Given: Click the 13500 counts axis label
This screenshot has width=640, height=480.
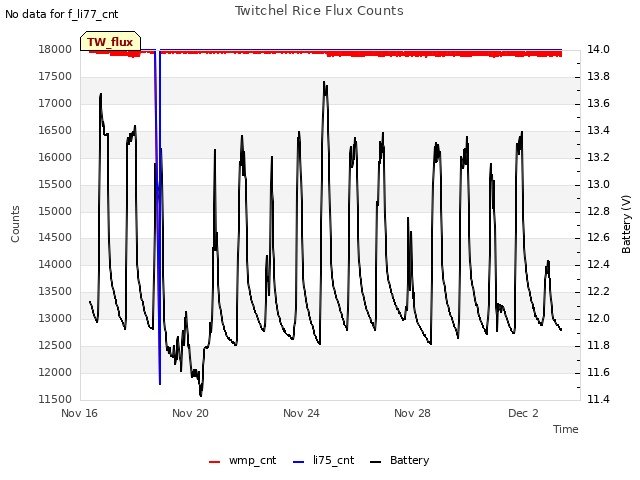Looking at the screenshot, I should [x=55, y=291].
